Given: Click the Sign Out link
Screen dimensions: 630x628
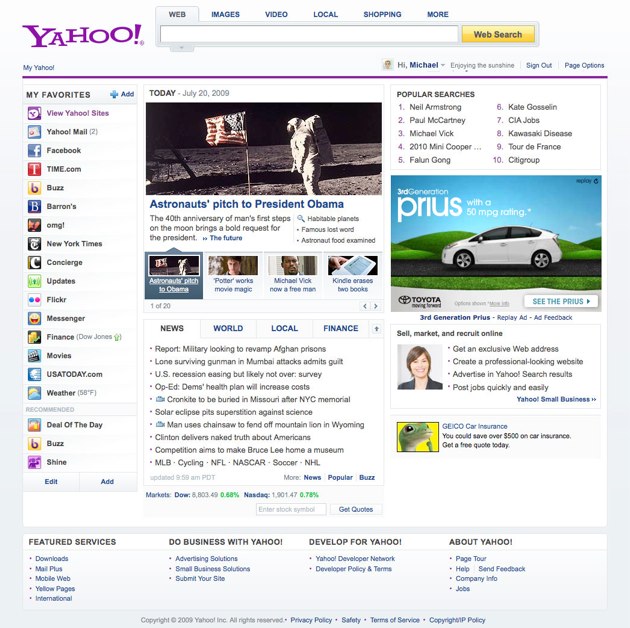Looking at the screenshot, I should click(539, 65).
